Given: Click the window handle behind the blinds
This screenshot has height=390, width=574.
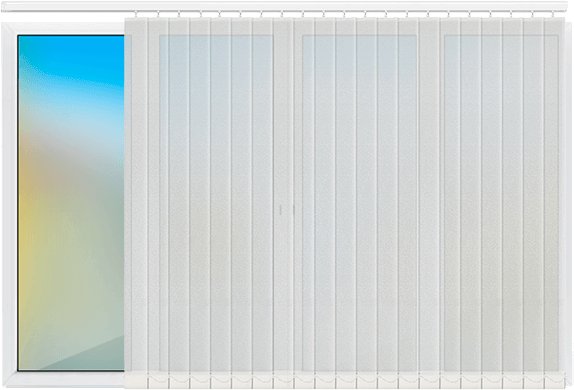Looking at the screenshot, I should [x=281, y=210].
